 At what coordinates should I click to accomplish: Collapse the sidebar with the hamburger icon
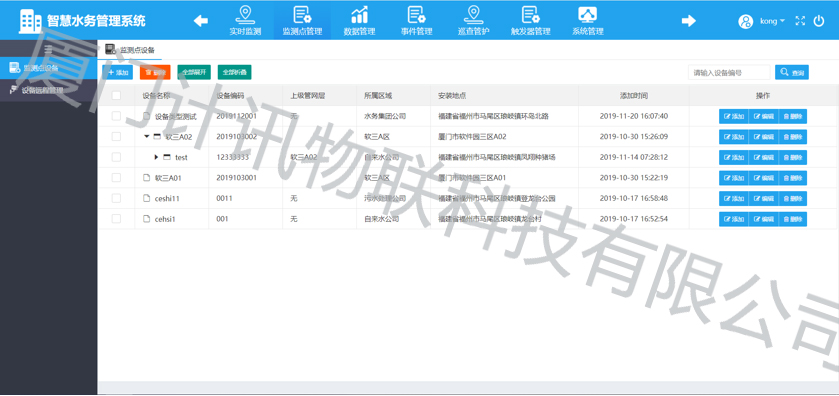[x=48, y=49]
